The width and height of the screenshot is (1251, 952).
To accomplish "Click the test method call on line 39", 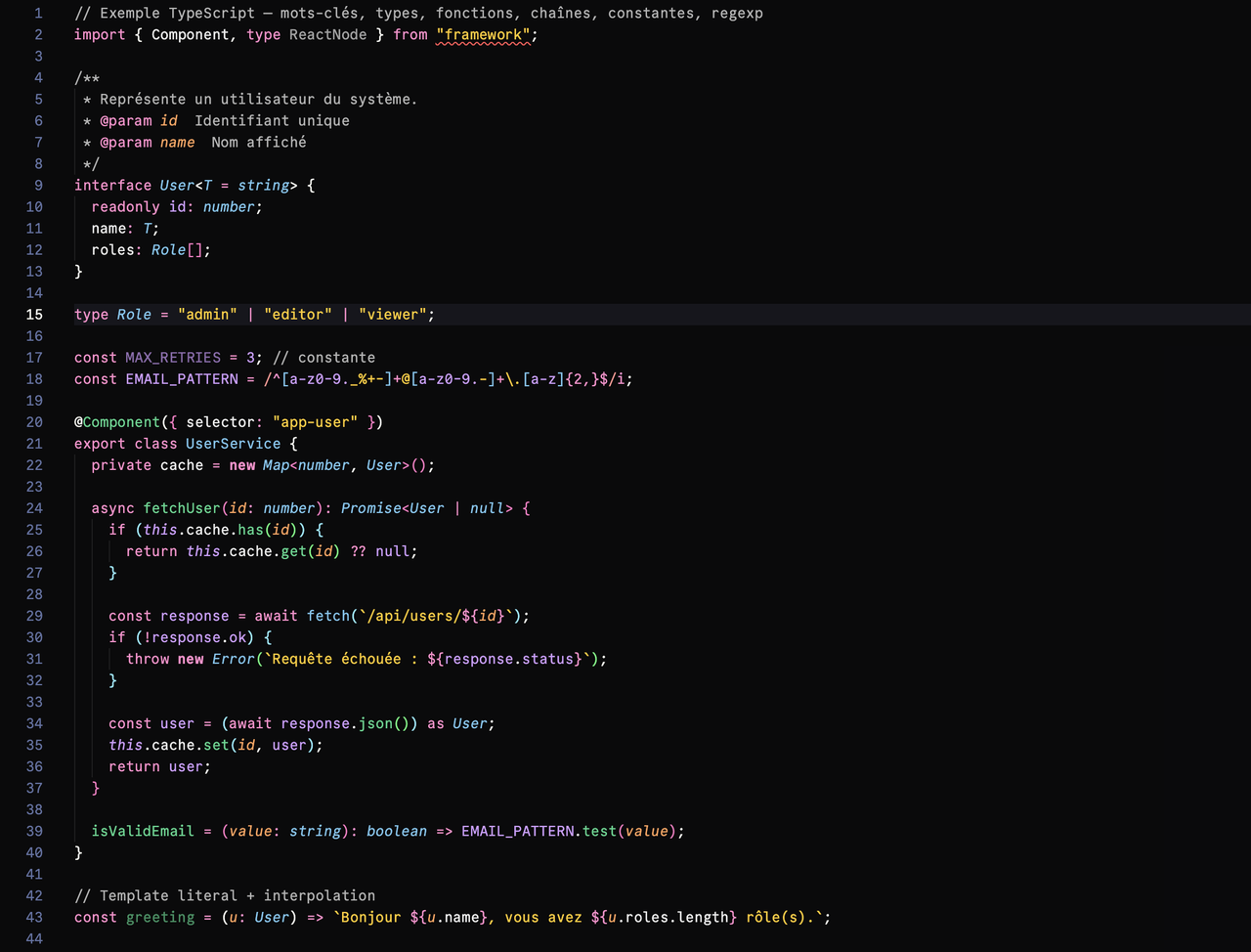I will coord(599,830).
